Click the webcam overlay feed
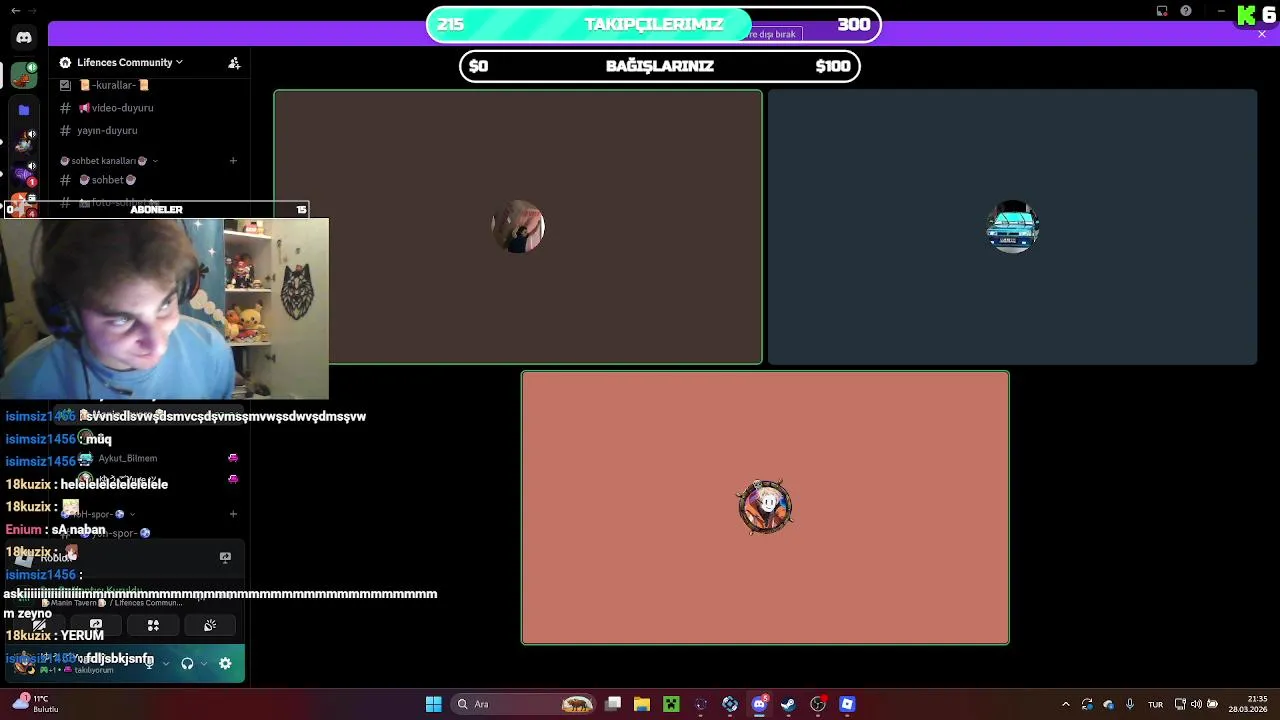Image resolution: width=1280 pixels, height=720 pixels. pos(164,308)
